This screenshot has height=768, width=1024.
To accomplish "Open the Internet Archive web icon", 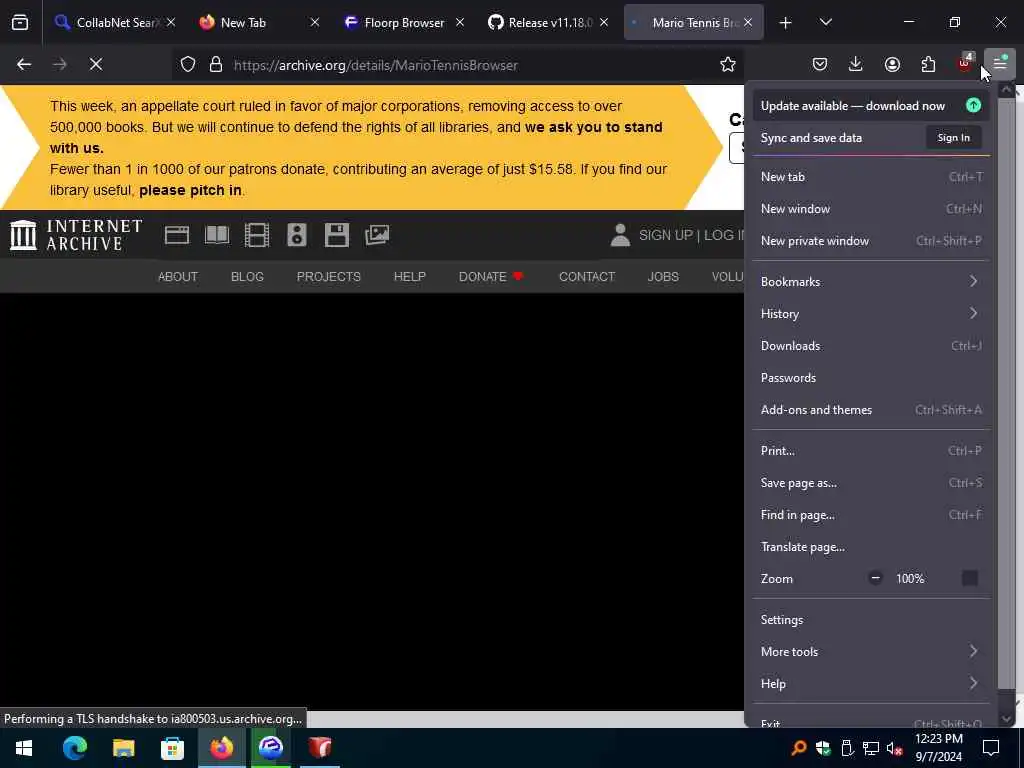I will (x=177, y=235).
